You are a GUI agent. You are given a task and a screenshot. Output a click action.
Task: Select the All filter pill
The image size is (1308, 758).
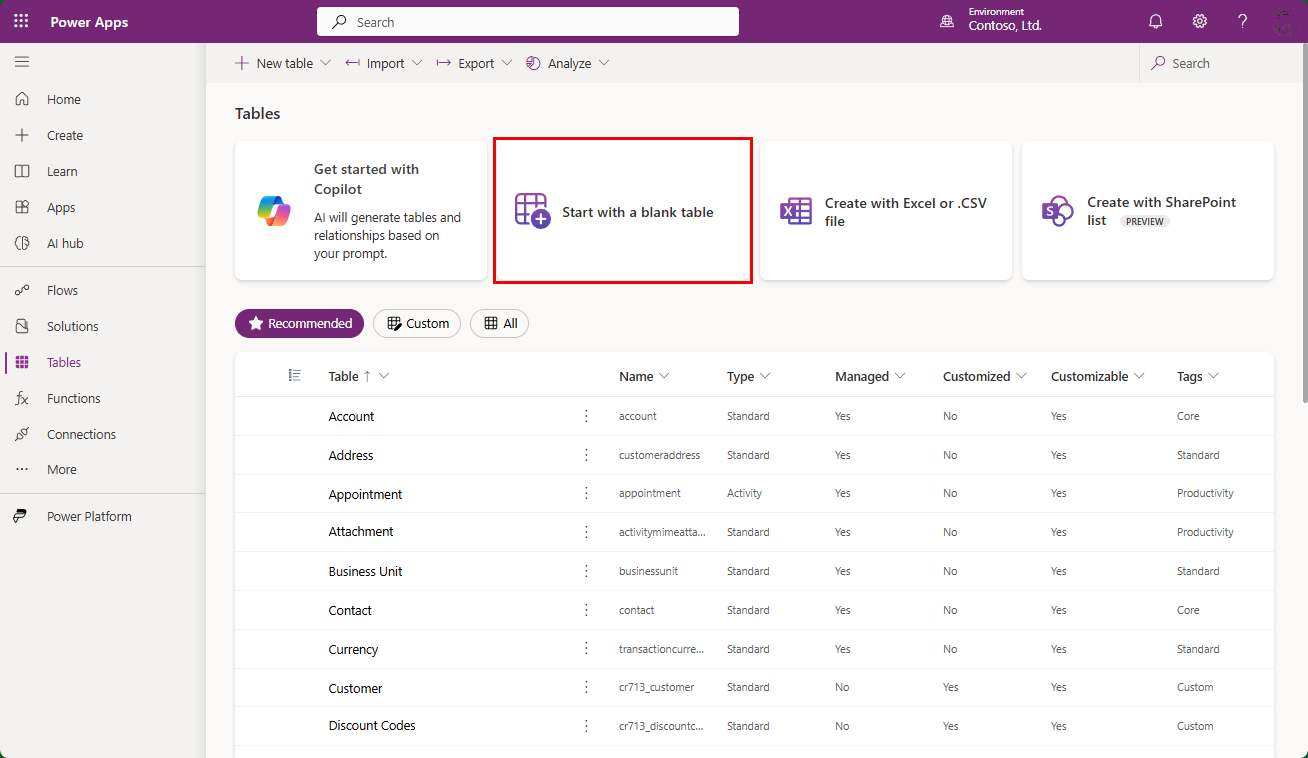(x=500, y=323)
